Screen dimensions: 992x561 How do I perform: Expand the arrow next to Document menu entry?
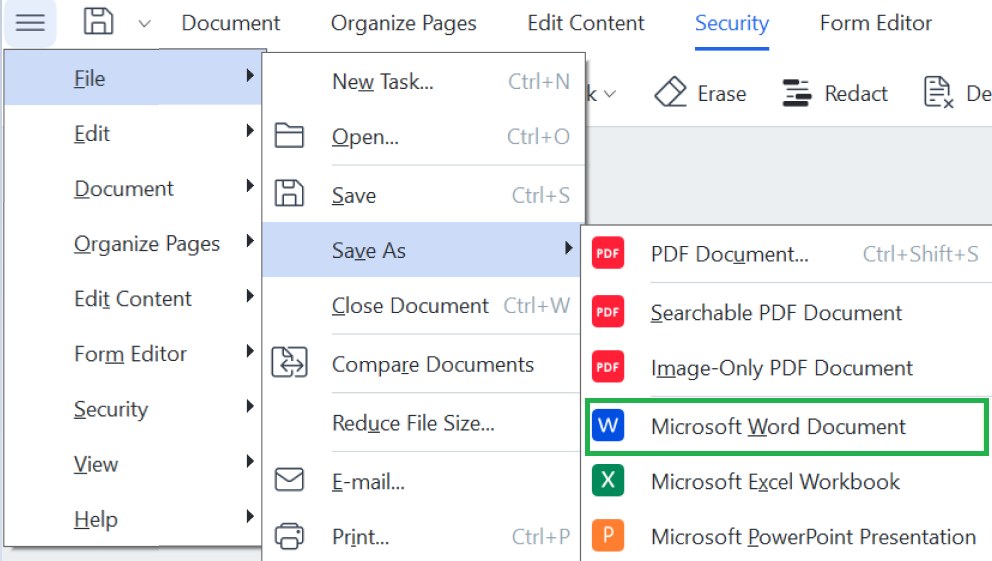tap(250, 185)
